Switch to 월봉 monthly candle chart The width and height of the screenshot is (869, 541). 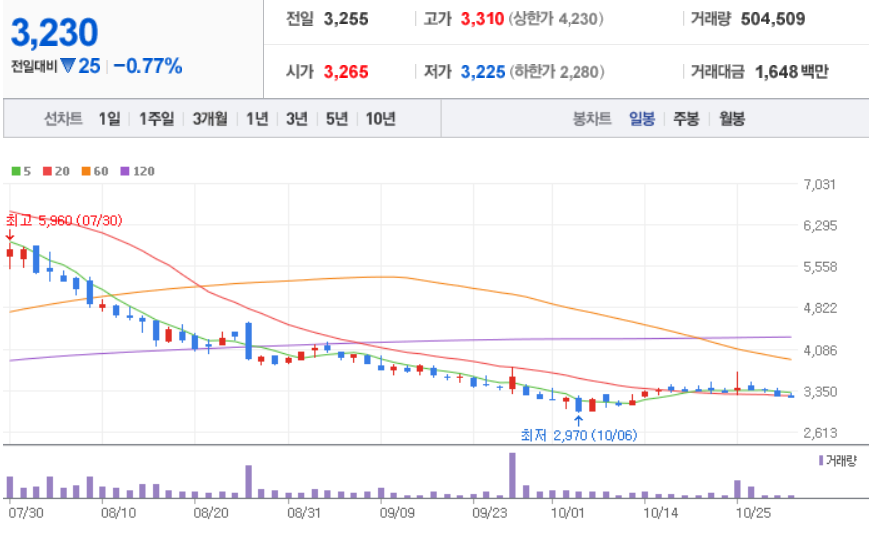(x=732, y=119)
